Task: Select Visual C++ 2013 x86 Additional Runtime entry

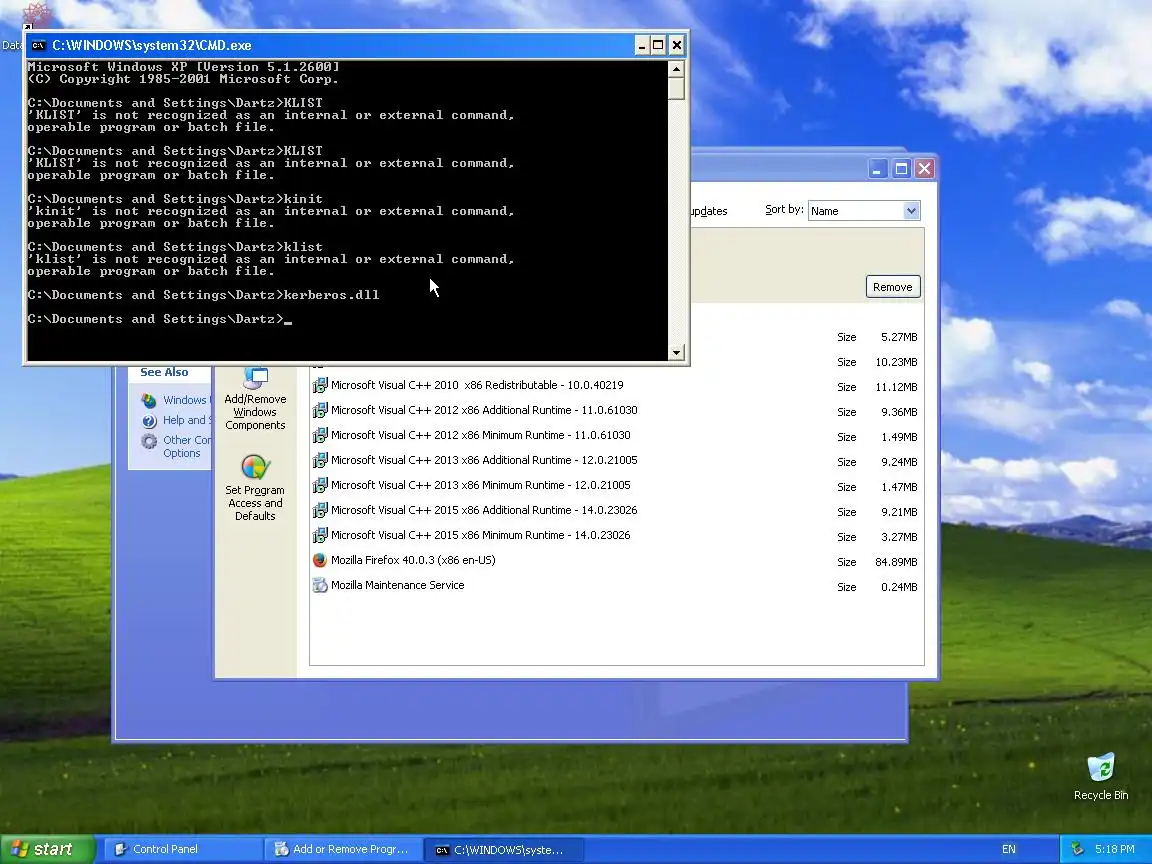Action: click(x=616, y=461)
